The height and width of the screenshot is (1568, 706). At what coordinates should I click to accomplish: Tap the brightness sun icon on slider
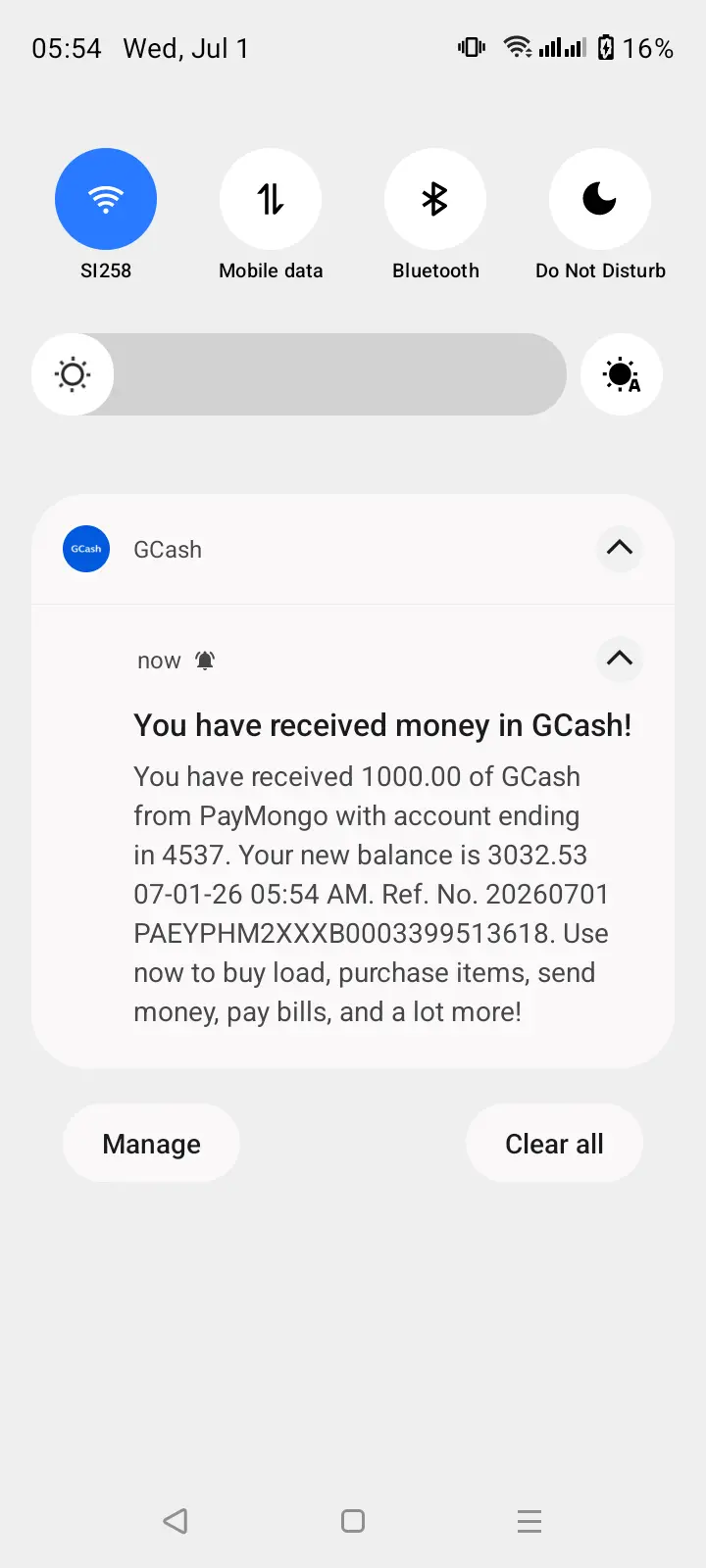tap(73, 374)
